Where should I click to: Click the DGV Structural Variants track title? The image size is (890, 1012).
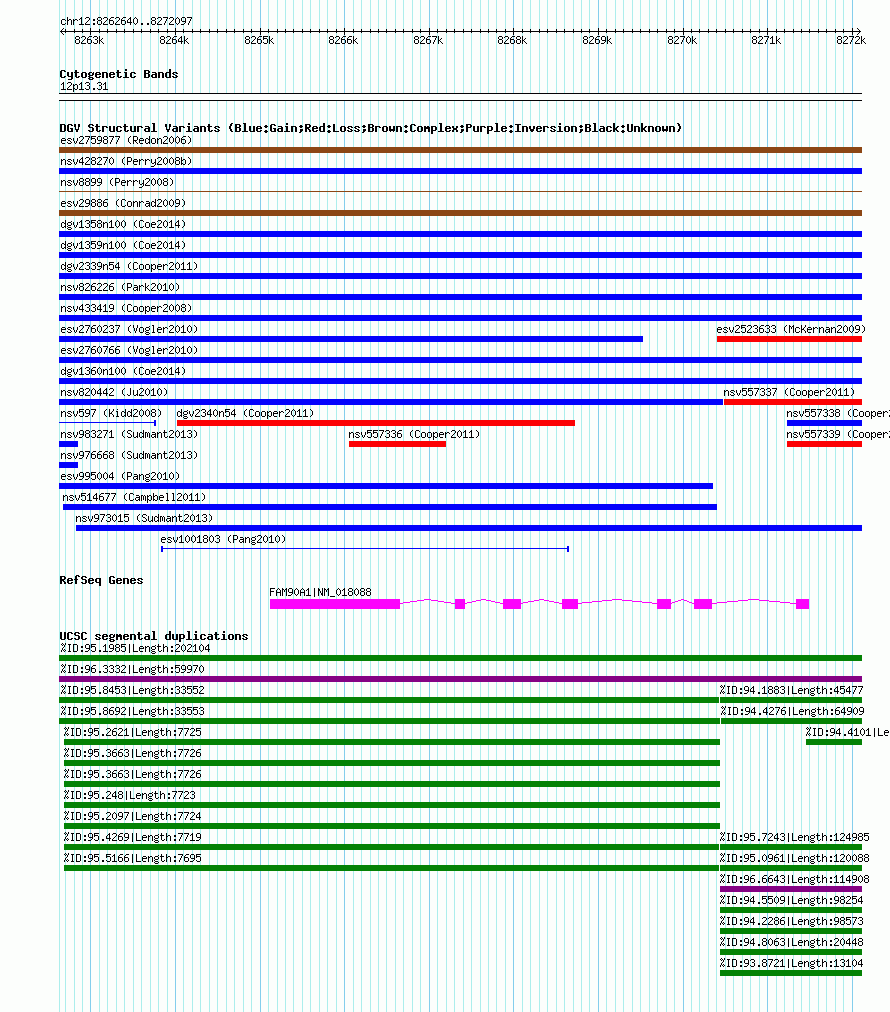point(370,128)
